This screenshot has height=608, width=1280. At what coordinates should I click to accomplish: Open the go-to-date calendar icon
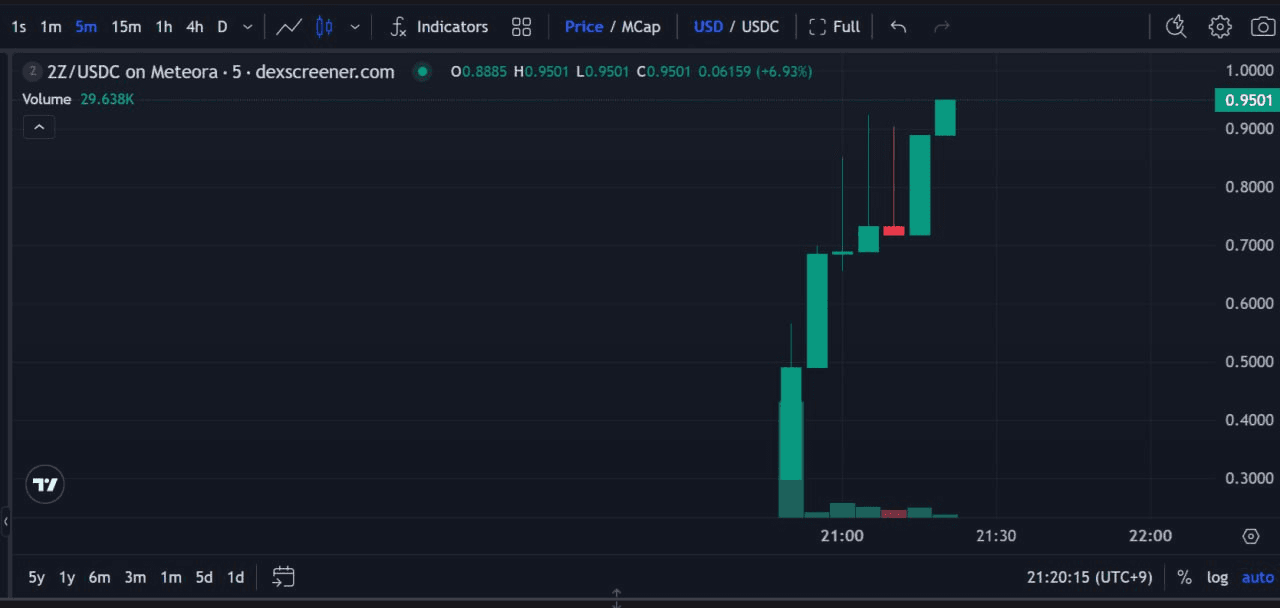[x=284, y=577]
